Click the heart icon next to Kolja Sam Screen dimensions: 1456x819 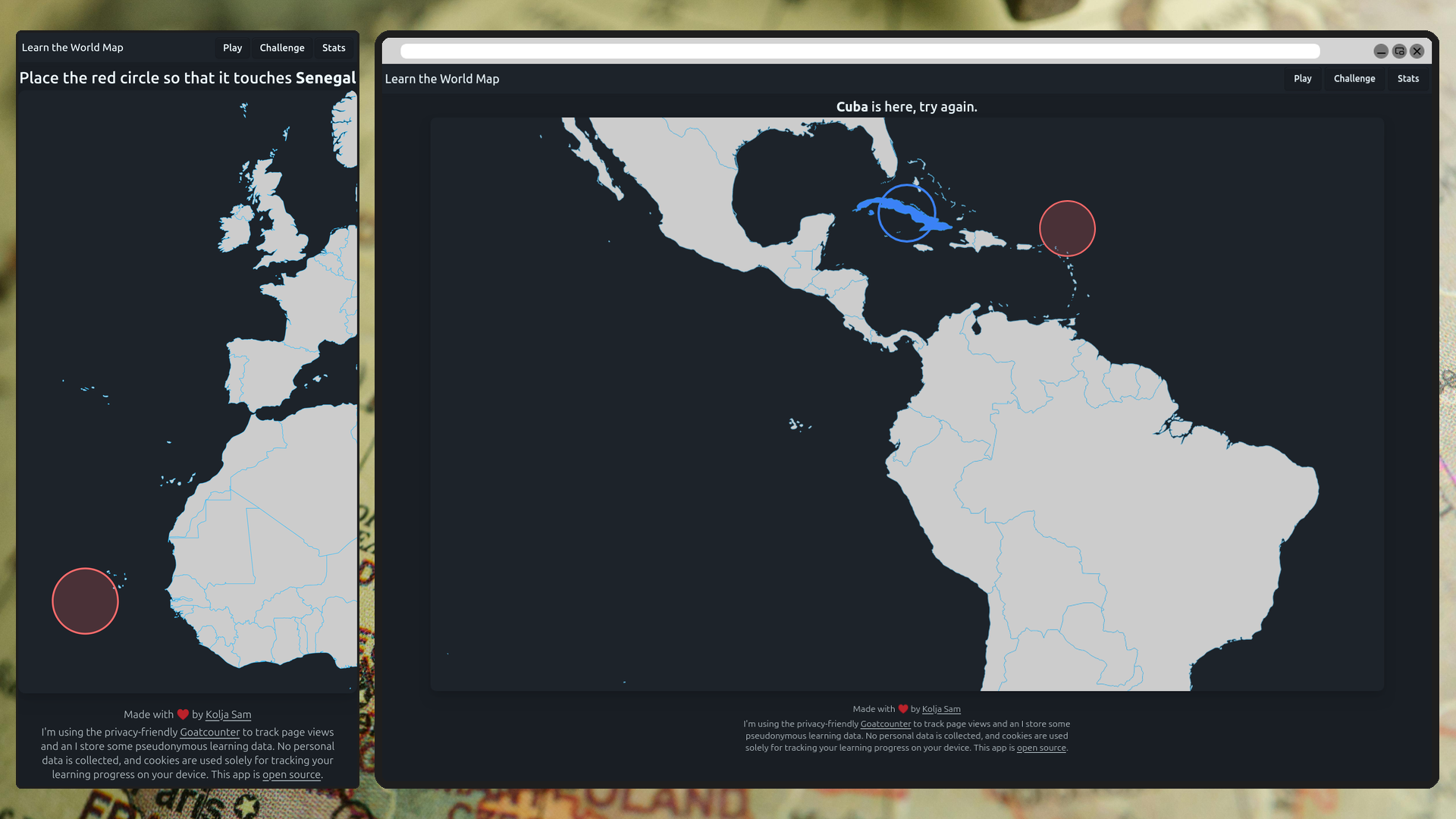[x=902, y=708]
